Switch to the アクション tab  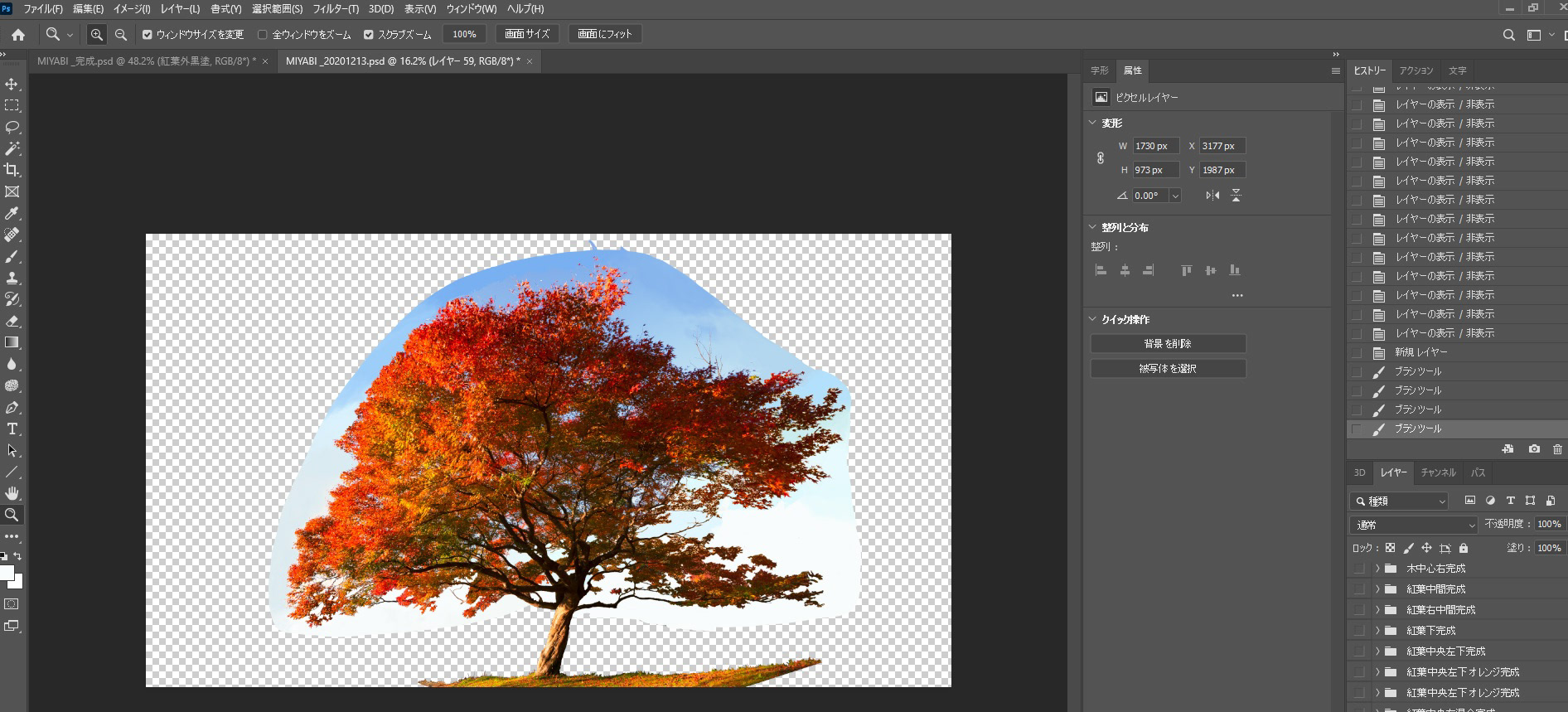click(1416, 70)
